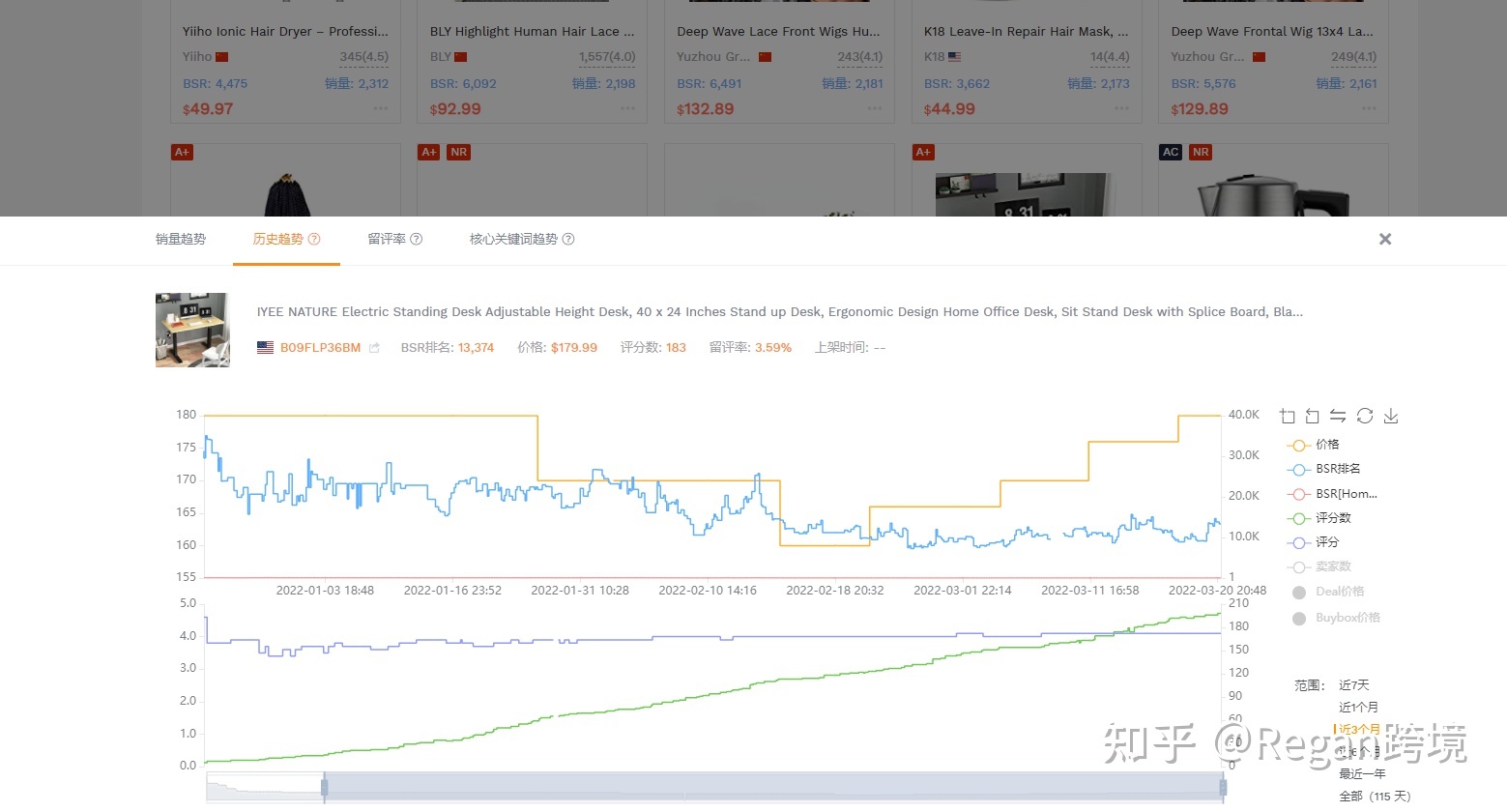The image size is (1507, 812).
Task: Click US flag beside K18 brand
Action: coord(955,57)
